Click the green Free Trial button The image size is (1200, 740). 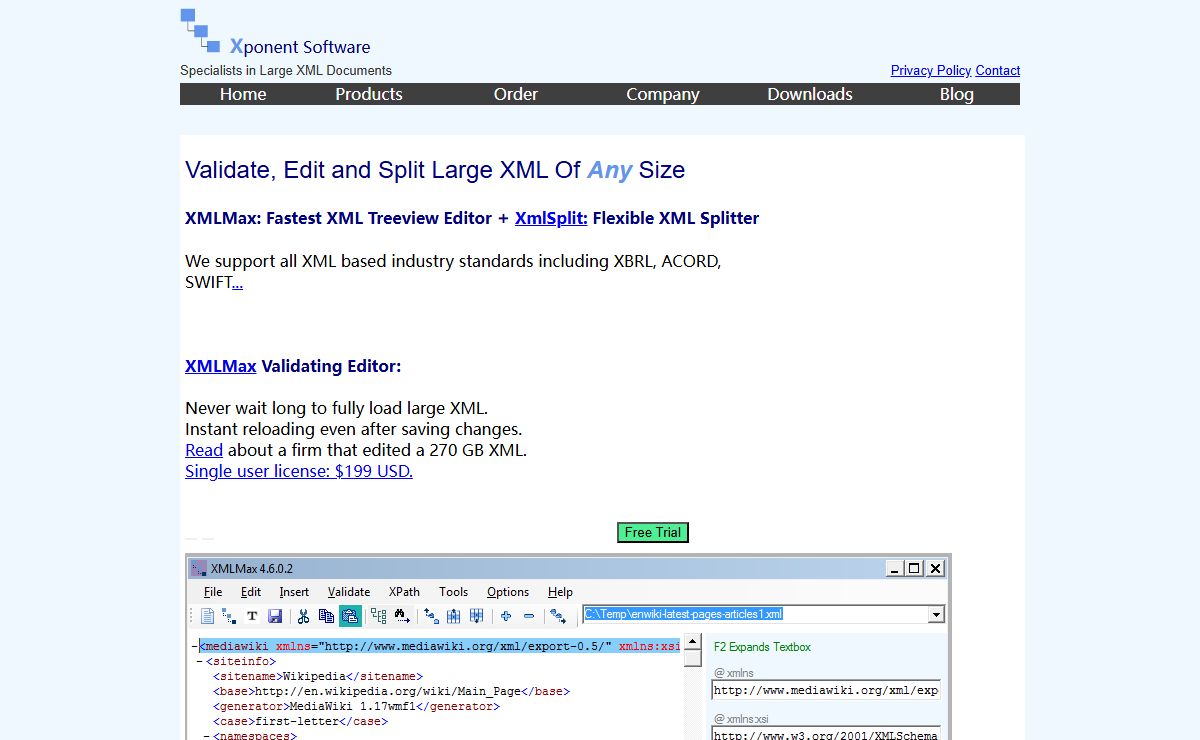pos(653,533)
